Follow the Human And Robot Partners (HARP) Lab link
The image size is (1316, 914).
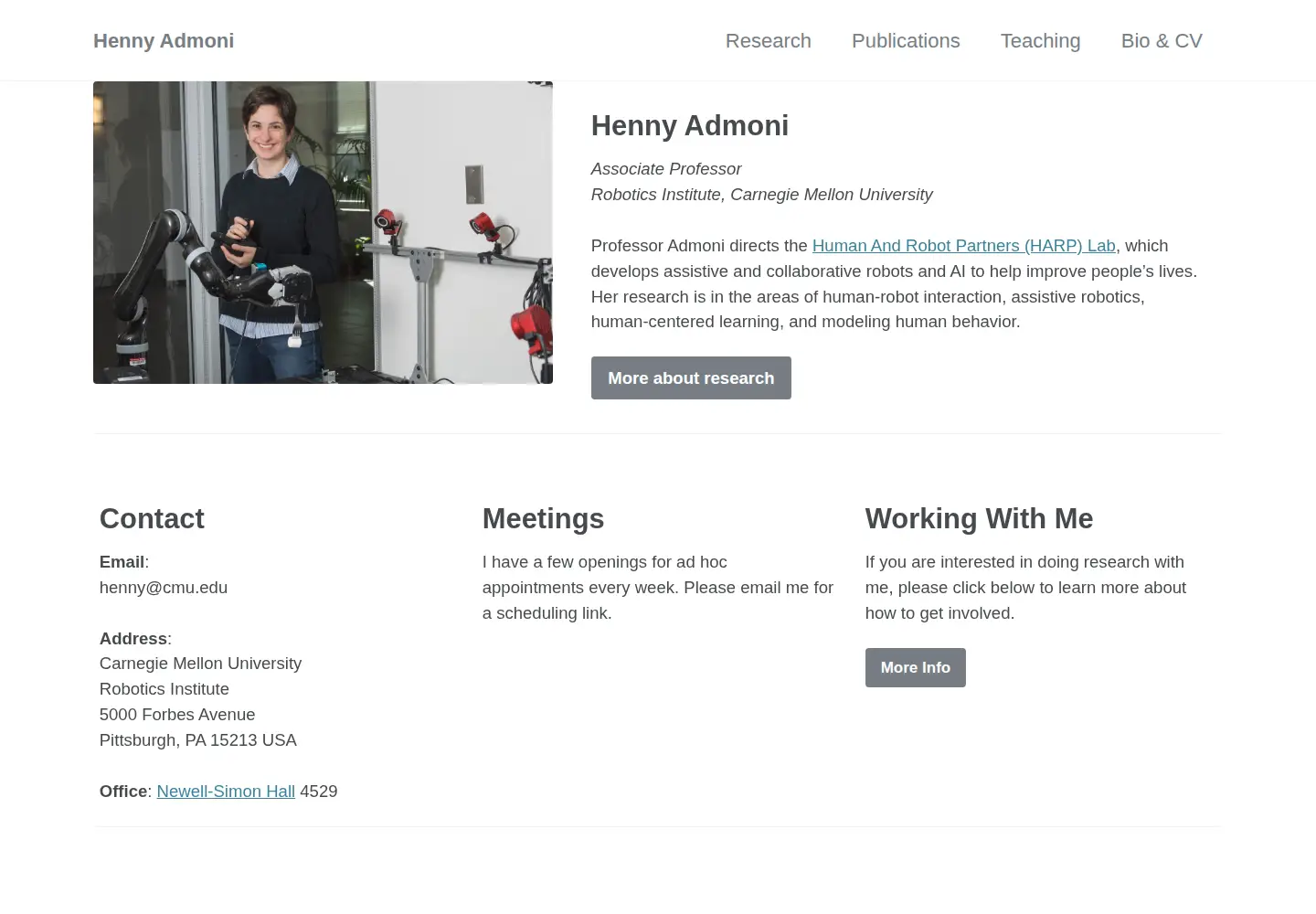(963, 246)
